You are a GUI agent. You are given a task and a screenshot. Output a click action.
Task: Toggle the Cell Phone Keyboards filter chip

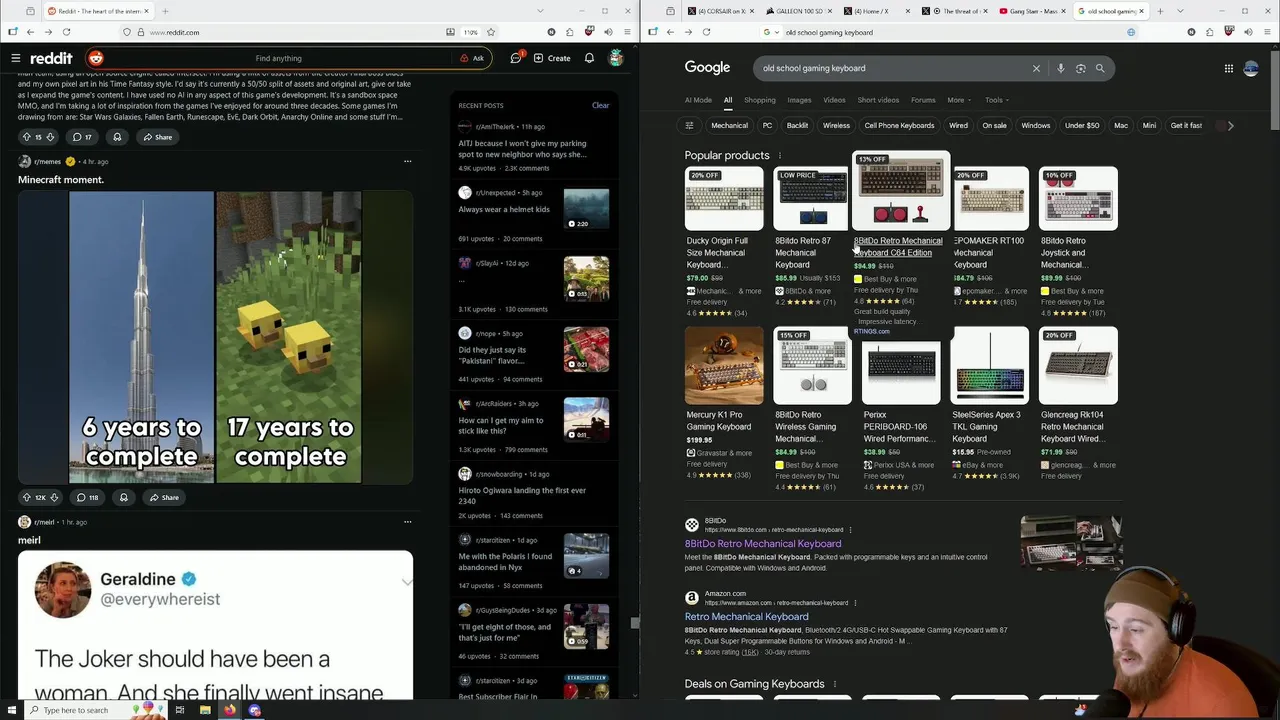tap(899, 125)
